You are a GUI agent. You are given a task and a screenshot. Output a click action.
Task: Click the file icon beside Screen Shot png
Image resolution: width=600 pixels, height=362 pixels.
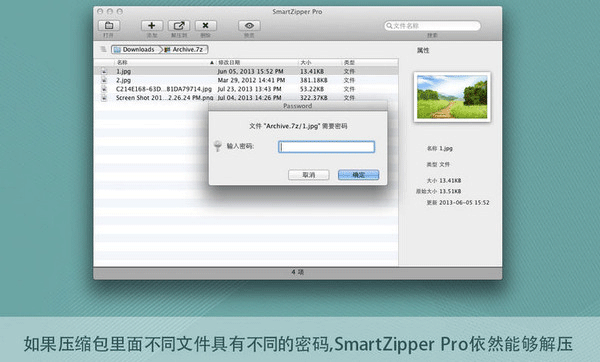point(104,98)
